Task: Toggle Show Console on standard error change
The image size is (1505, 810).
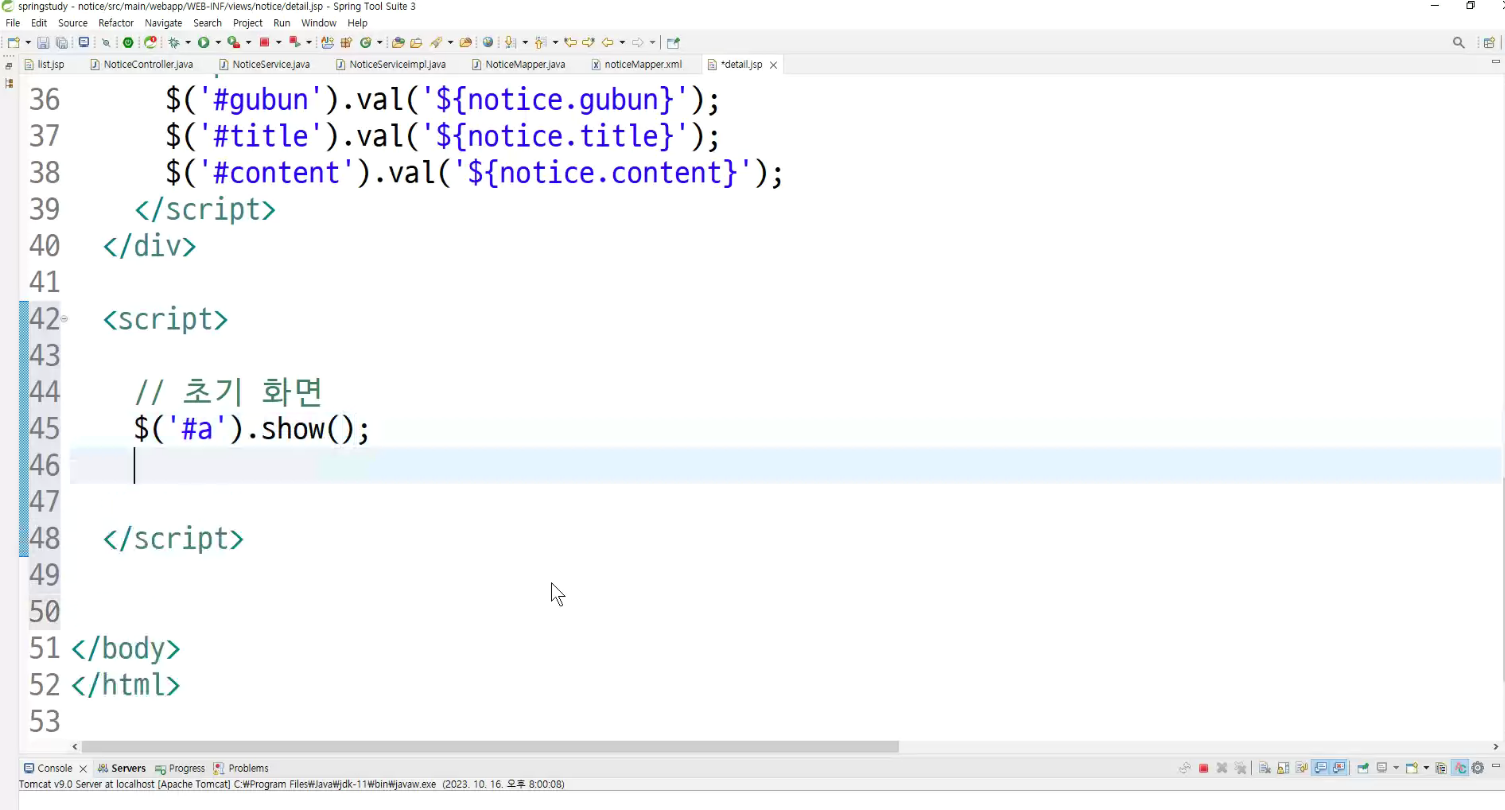Action: coord(1338,768)
